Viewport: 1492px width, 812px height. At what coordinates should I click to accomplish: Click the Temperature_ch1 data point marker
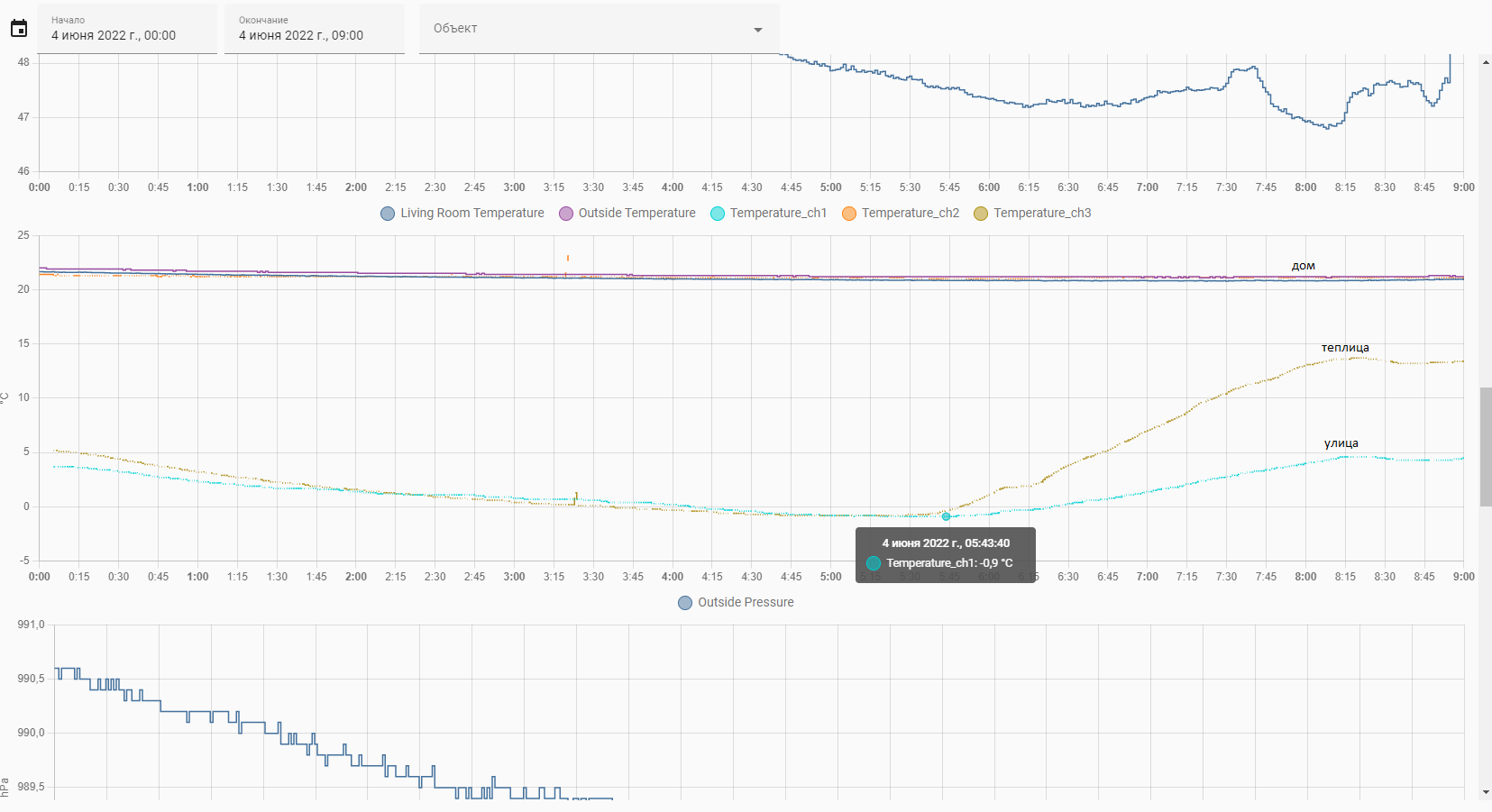pyautogui.click(x=946, y=516)
